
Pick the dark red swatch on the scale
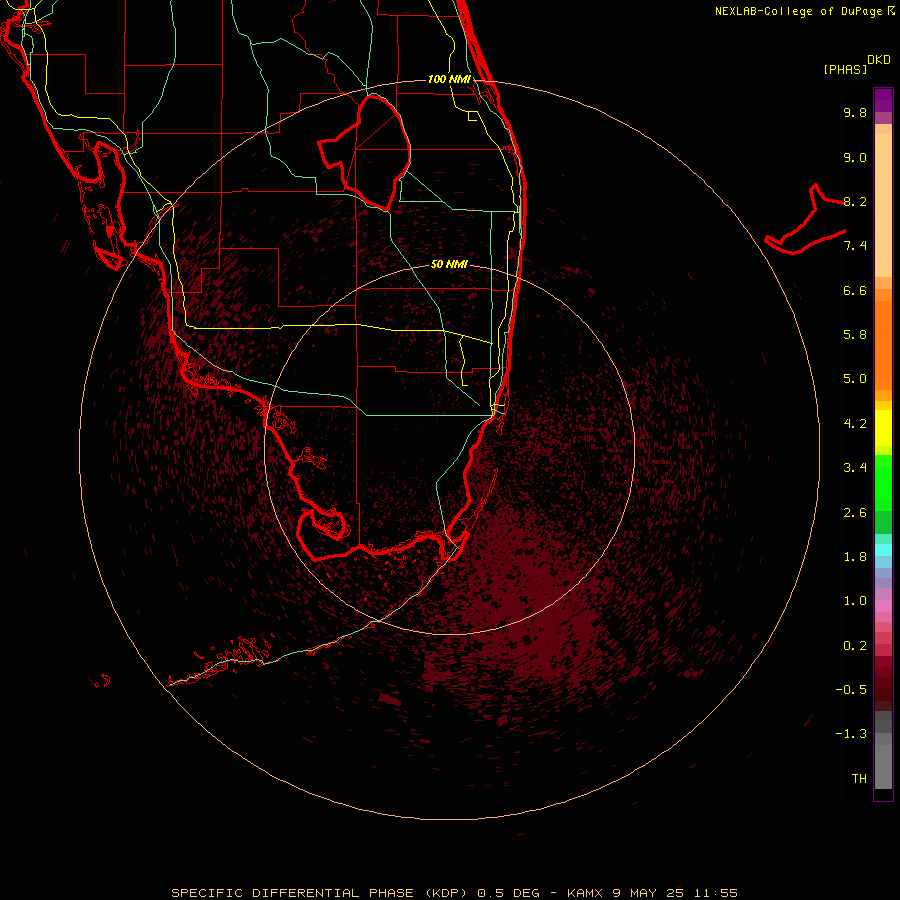click(x=883, y=683)
